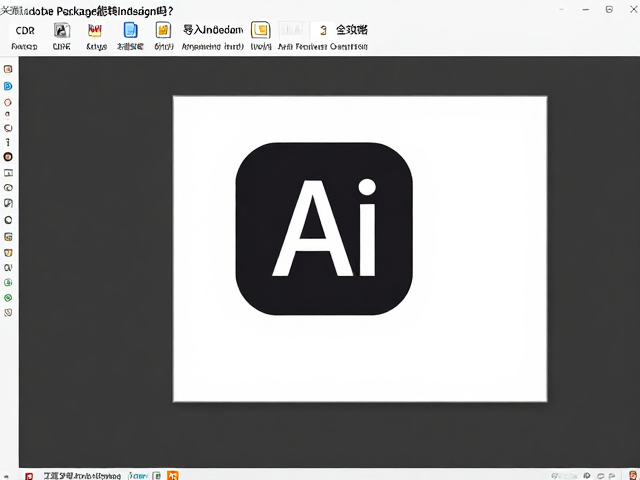Click the number 3 toolbar item
Viewport: 640px width, 480px height.
323,31
